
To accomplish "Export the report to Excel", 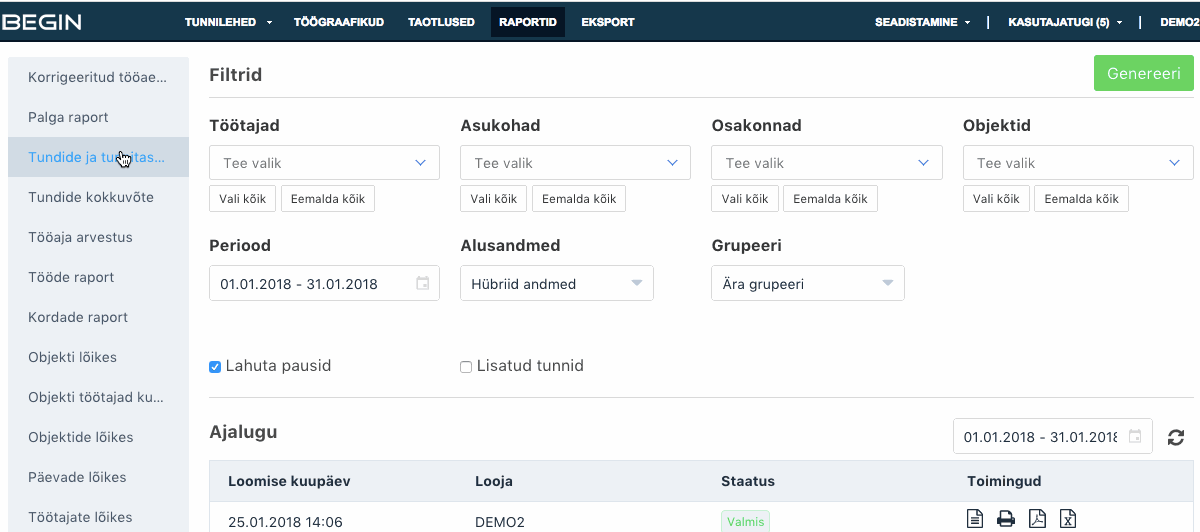I will click(x=1068, y=518).
